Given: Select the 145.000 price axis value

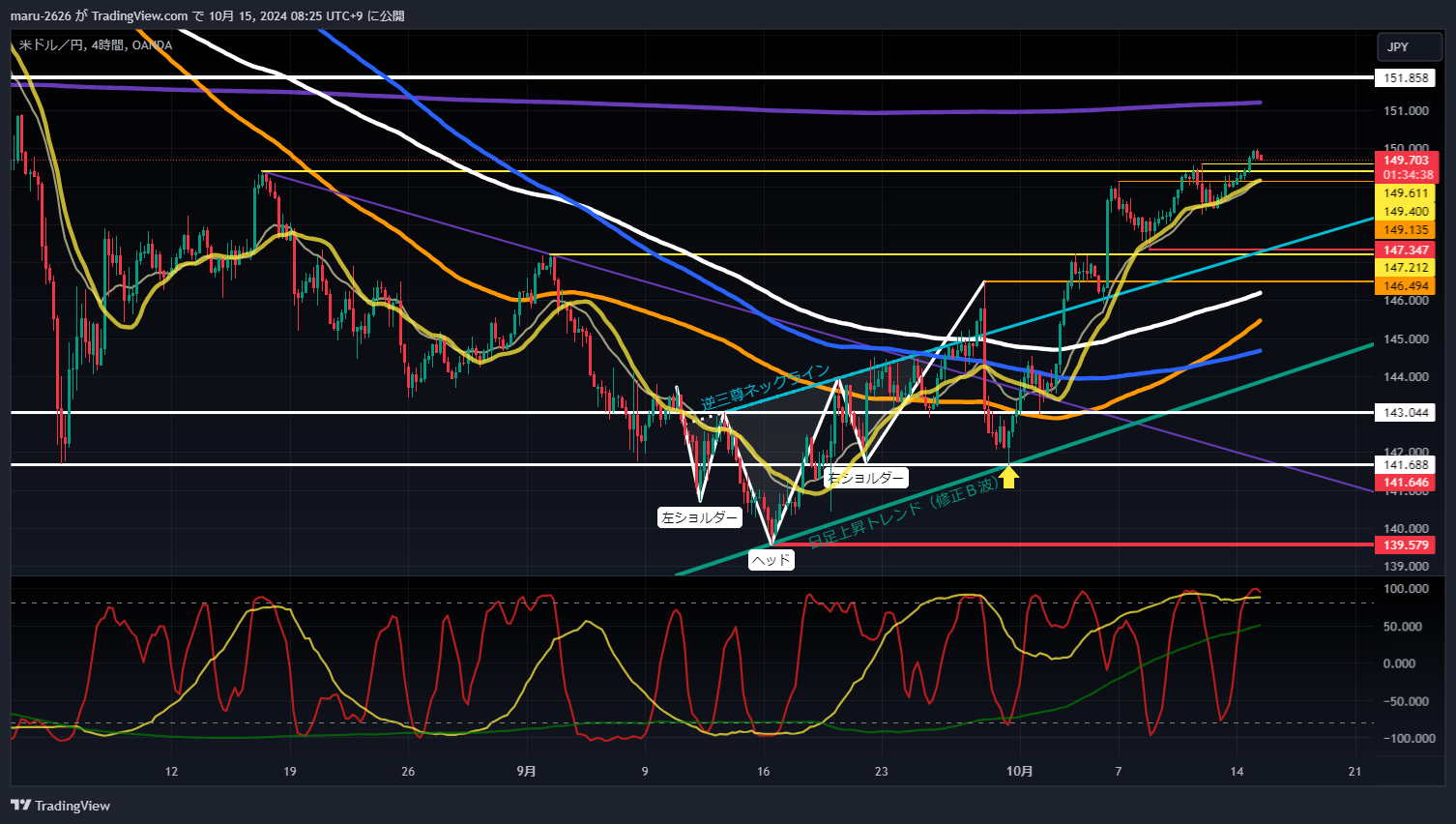Looking at the screenshot, I should point(1406,339).
